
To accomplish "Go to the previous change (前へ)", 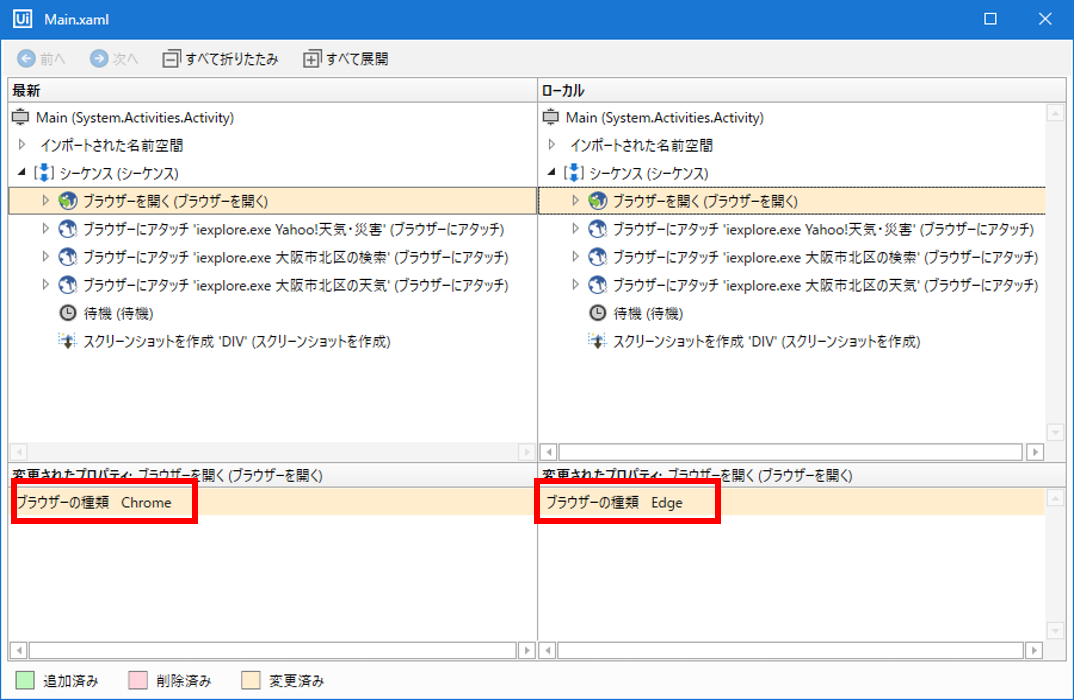I will tap(42, 59).
